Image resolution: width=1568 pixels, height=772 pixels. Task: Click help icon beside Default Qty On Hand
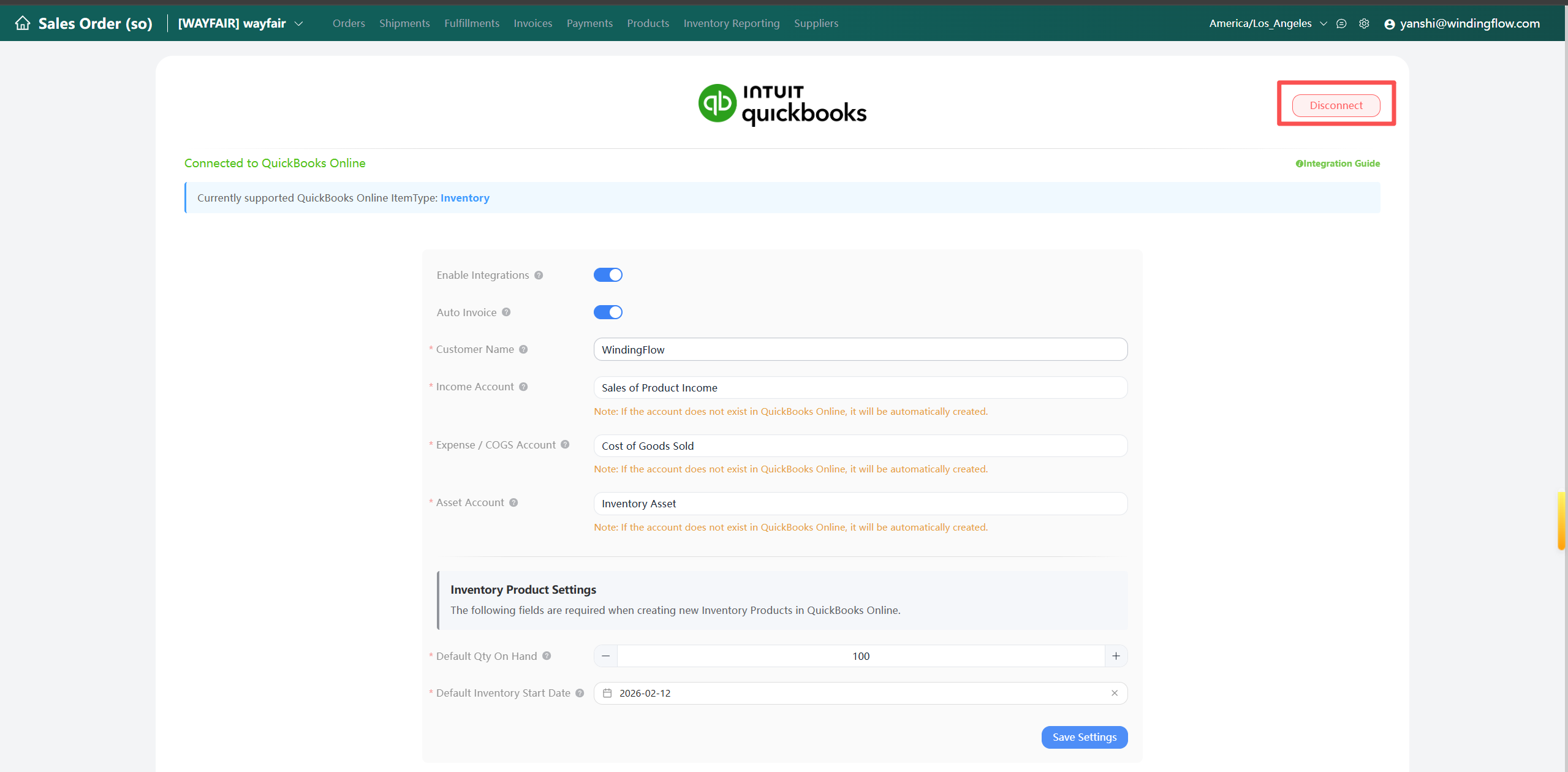tap(547, 656)
